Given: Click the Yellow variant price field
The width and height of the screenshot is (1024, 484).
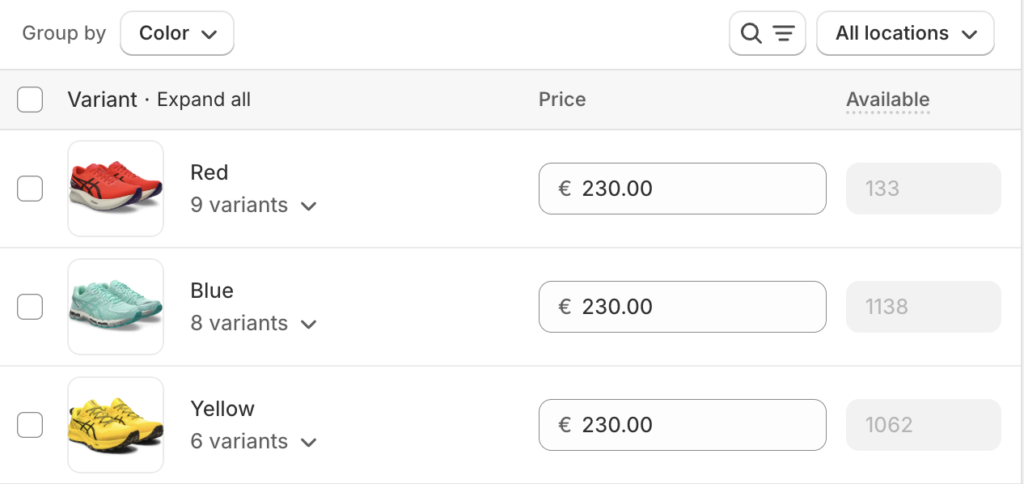Looking at the screenshot, I should [682, 424].
